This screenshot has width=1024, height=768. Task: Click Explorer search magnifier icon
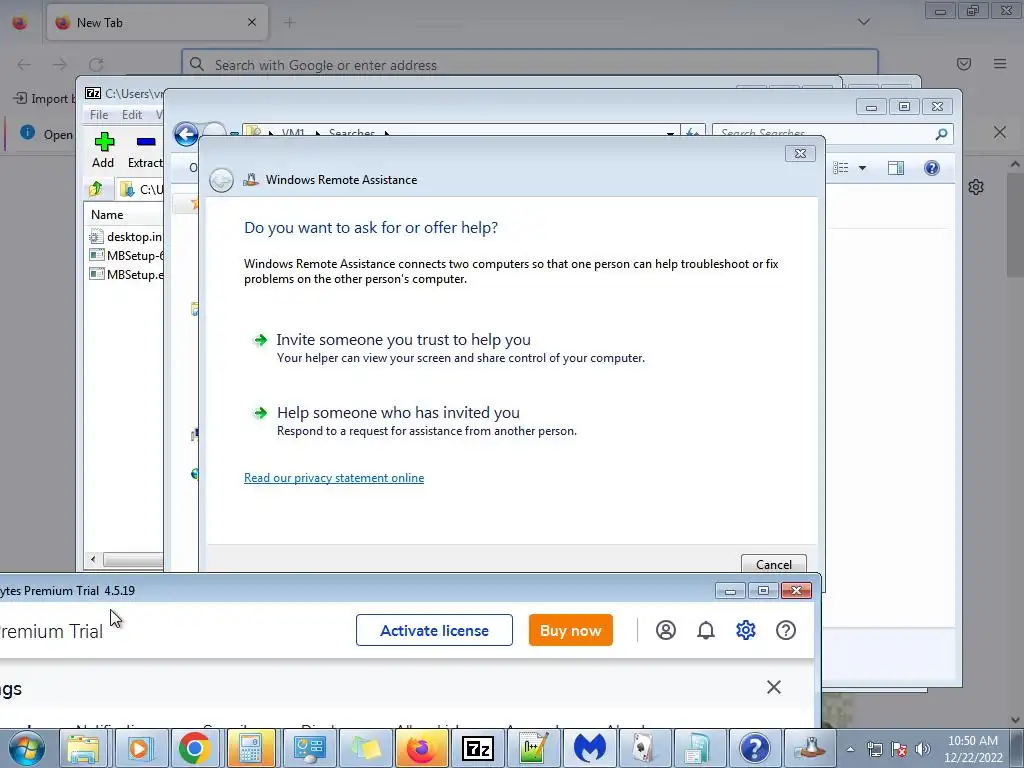tap(941, 134)
